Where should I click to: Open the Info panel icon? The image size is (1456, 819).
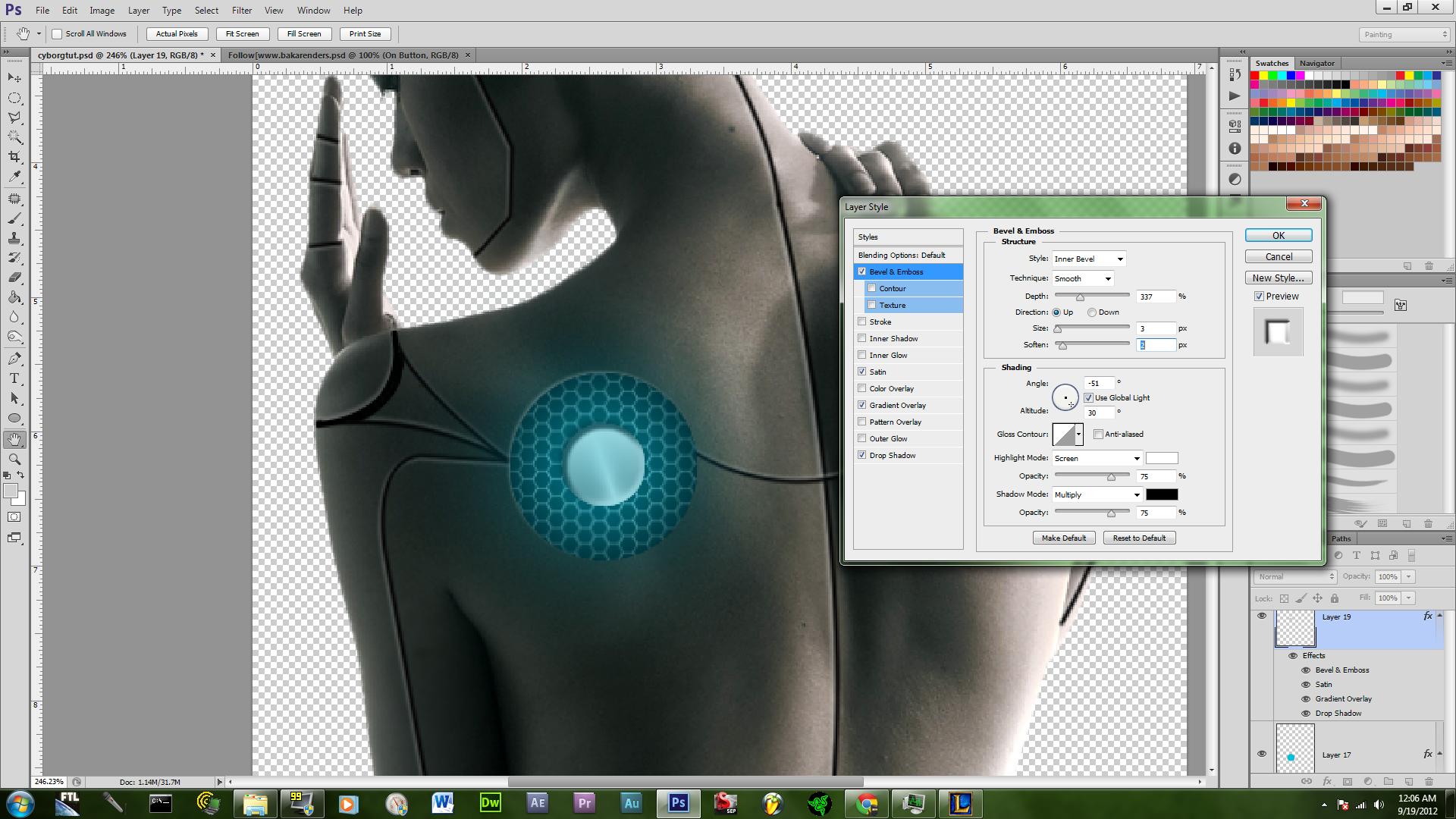click(x=1235, y=149)
